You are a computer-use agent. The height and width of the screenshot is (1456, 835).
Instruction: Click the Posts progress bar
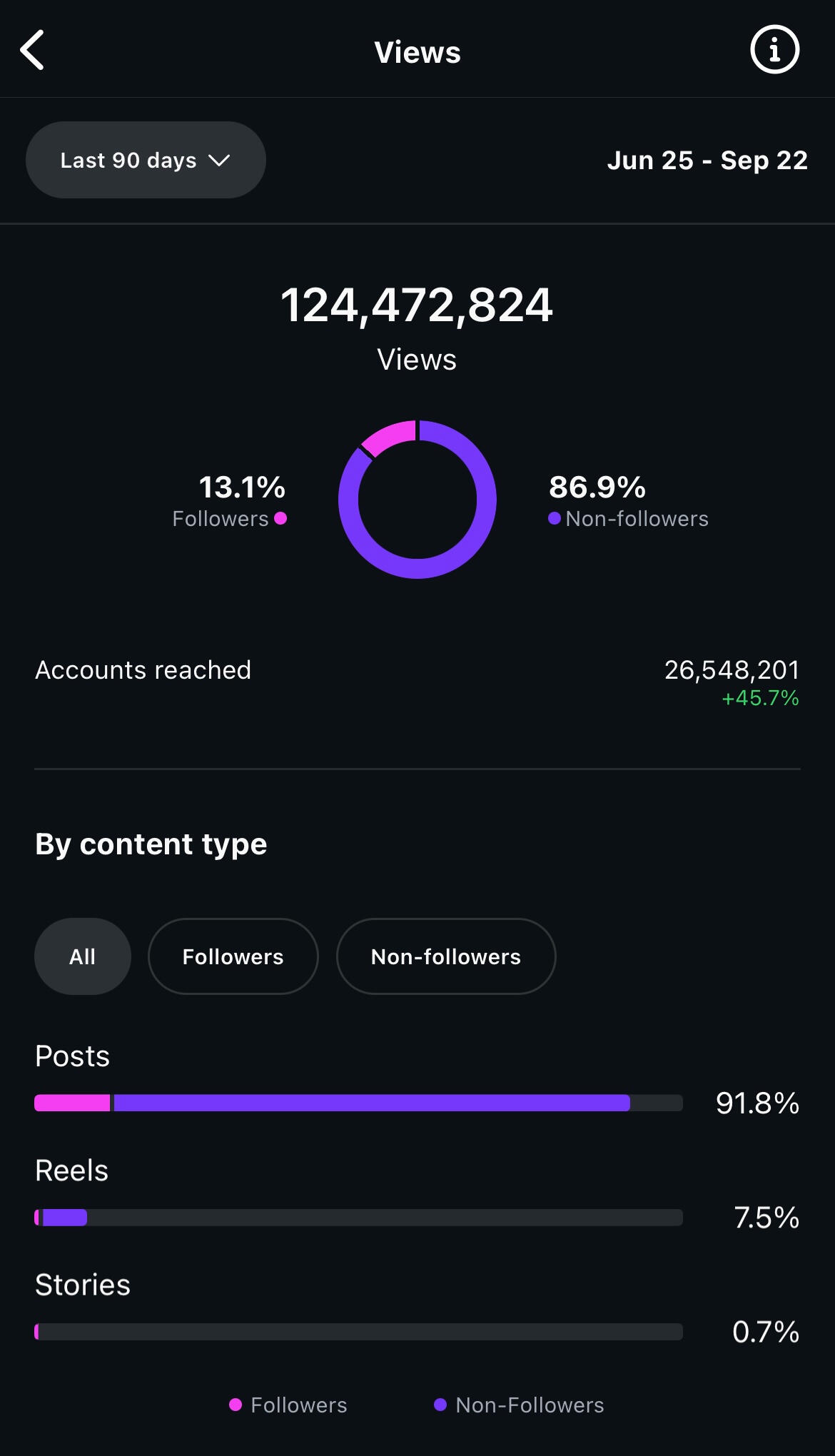pyautogui.click(x=358, y=1103)
